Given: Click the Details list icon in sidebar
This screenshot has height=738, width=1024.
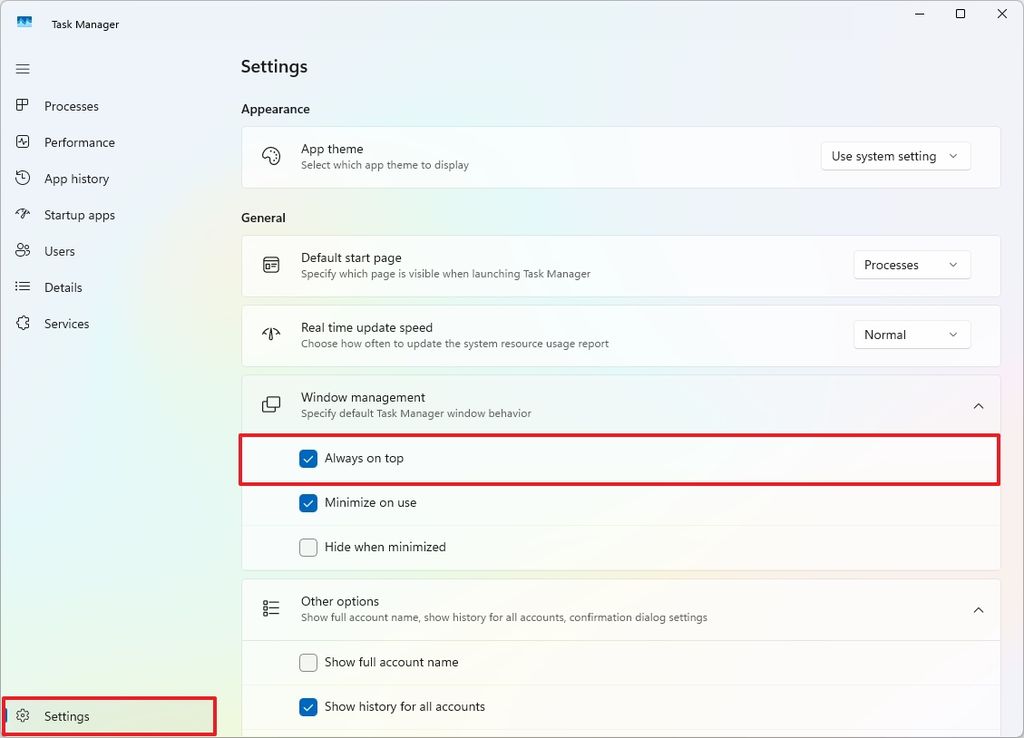Looking at the screenshot, I should [23, 286].
